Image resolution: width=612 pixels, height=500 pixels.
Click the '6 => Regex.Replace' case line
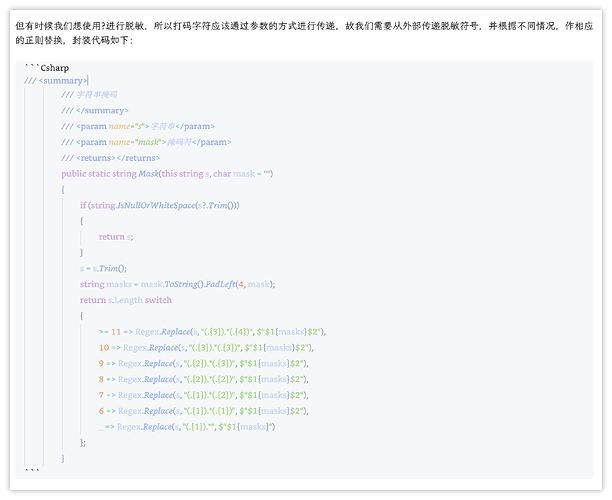point(203,411)
